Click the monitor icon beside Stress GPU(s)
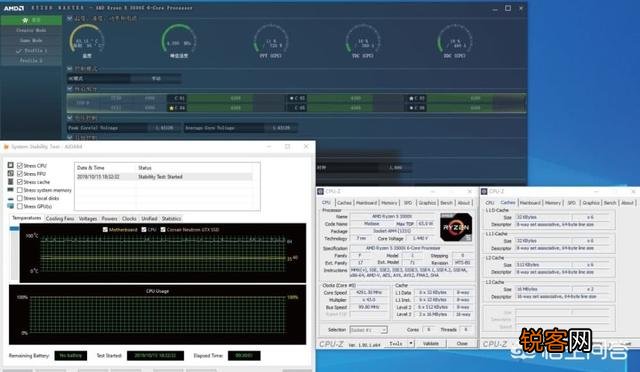The width and height of the screenshot is (640, 372). (x=11, y=206)
